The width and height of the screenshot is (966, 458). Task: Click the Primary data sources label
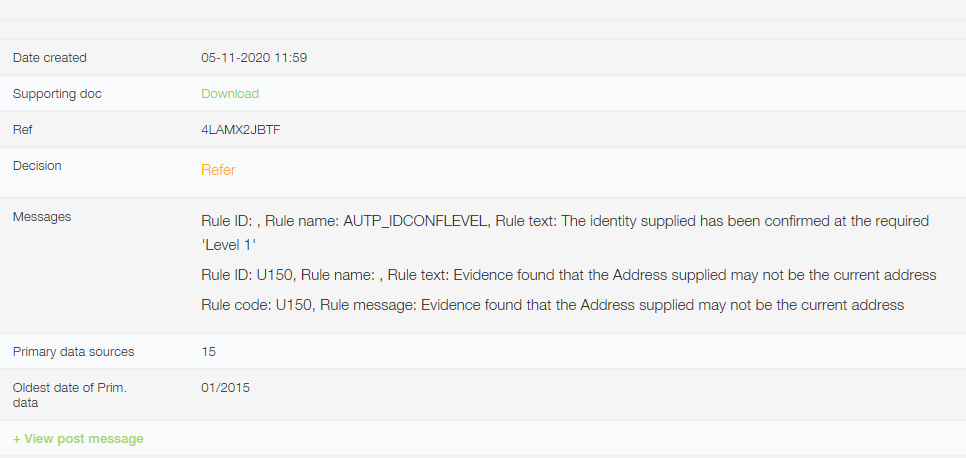click(73, 352)
